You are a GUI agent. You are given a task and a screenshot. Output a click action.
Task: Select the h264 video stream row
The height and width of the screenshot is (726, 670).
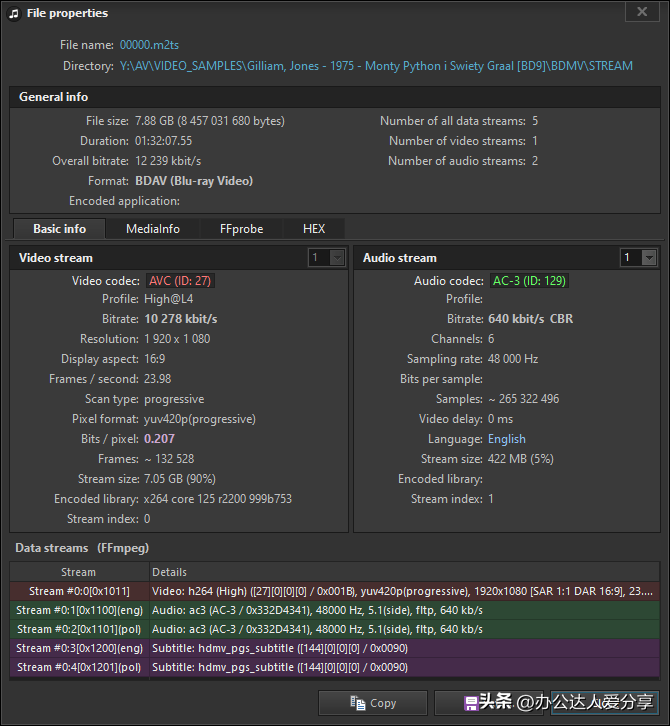coord(335,591)
